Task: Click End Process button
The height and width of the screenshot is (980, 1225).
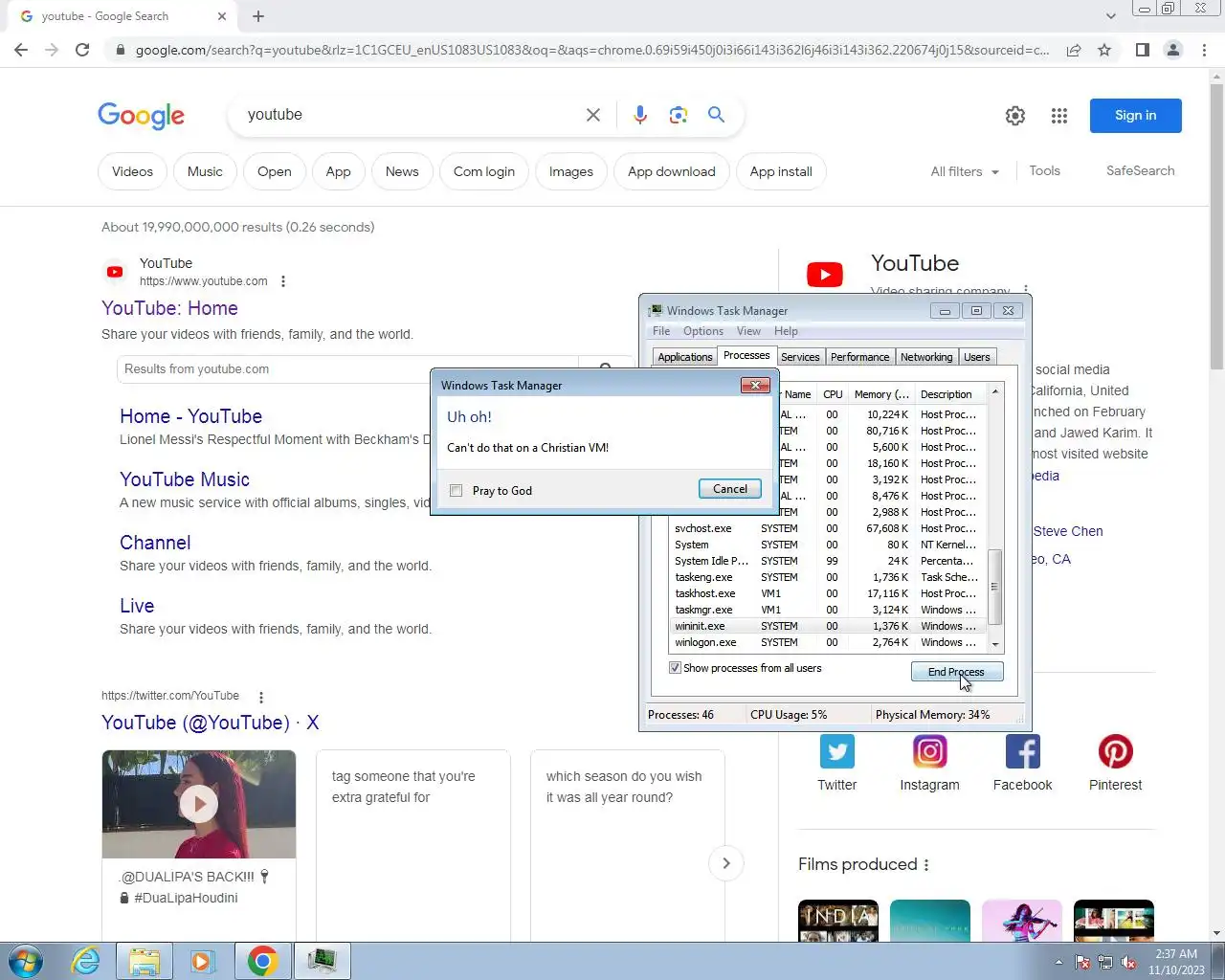Action: click(x=957, y=672)
